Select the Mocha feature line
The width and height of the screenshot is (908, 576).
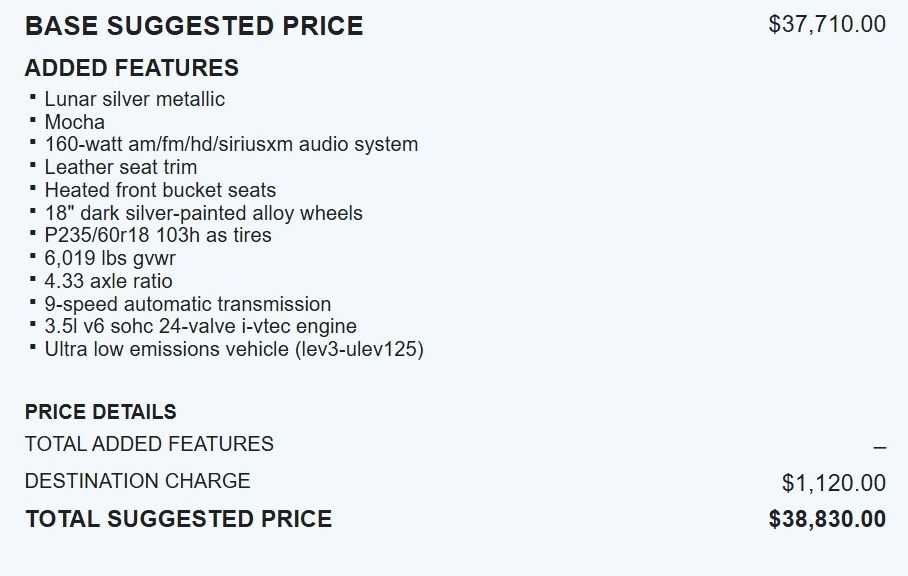tap(74, 122)
